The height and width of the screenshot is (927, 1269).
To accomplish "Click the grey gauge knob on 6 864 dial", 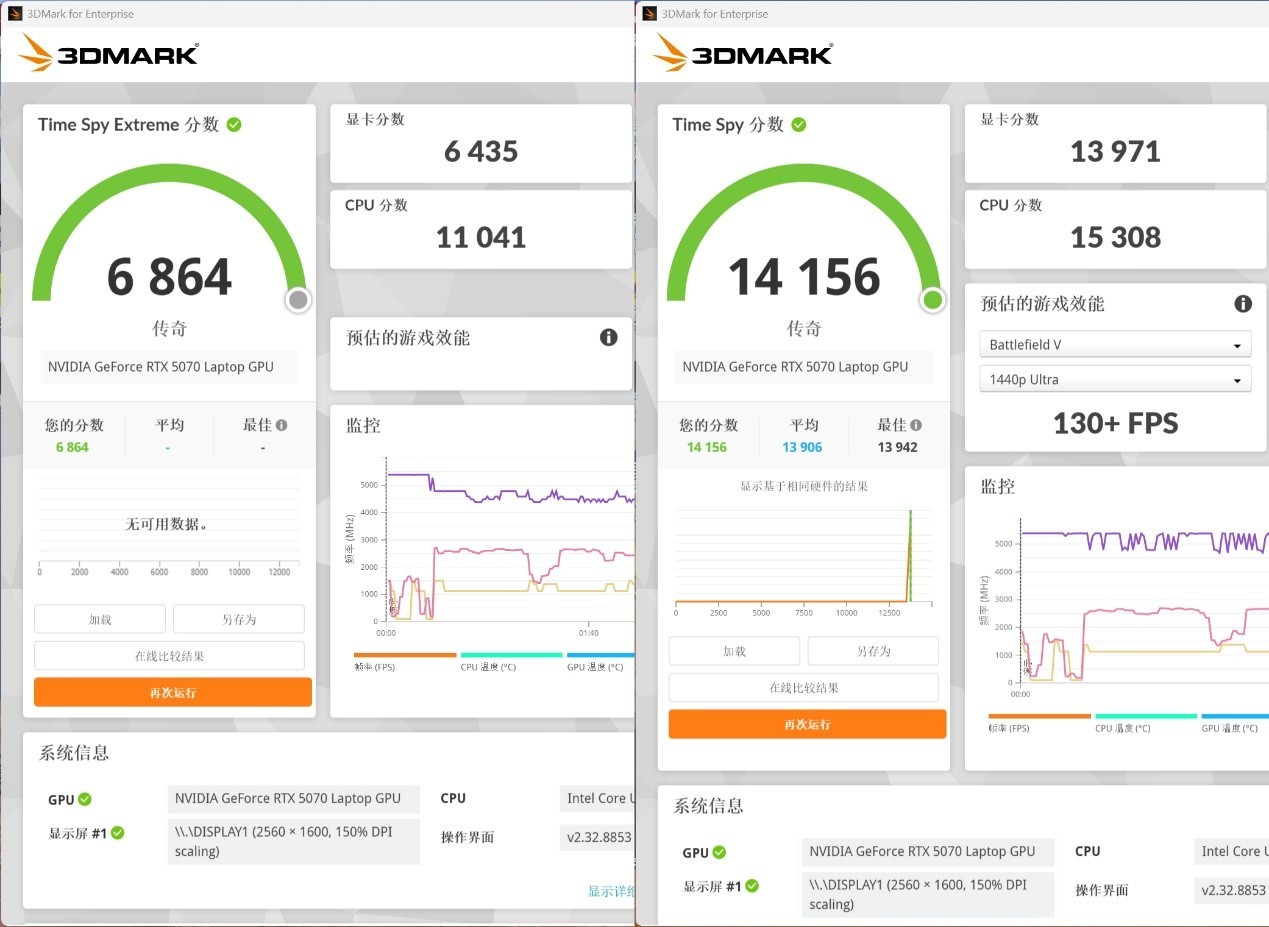I will click(298, 299).
